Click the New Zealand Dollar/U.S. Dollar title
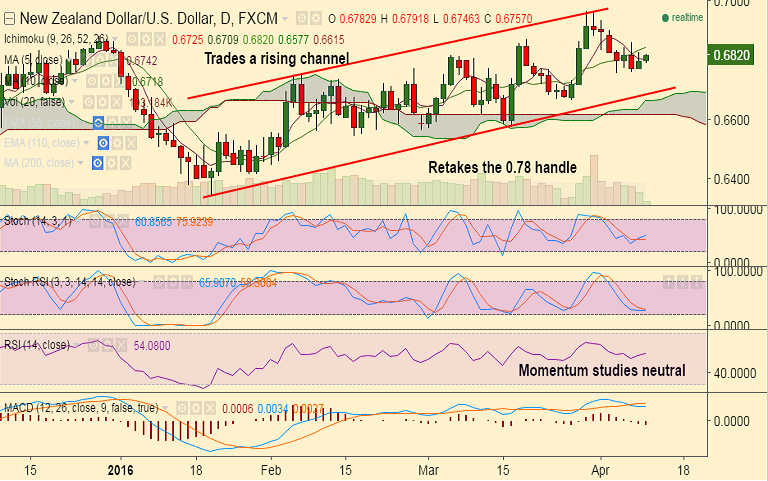Image resolution: width=768 pixels, height=481 pixels. coord(148,19)
